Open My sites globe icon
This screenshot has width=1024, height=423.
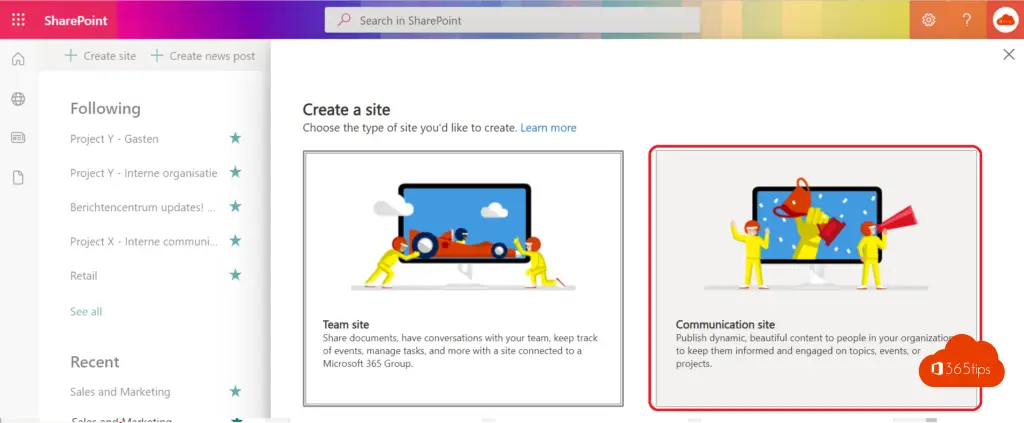[18, 99]
